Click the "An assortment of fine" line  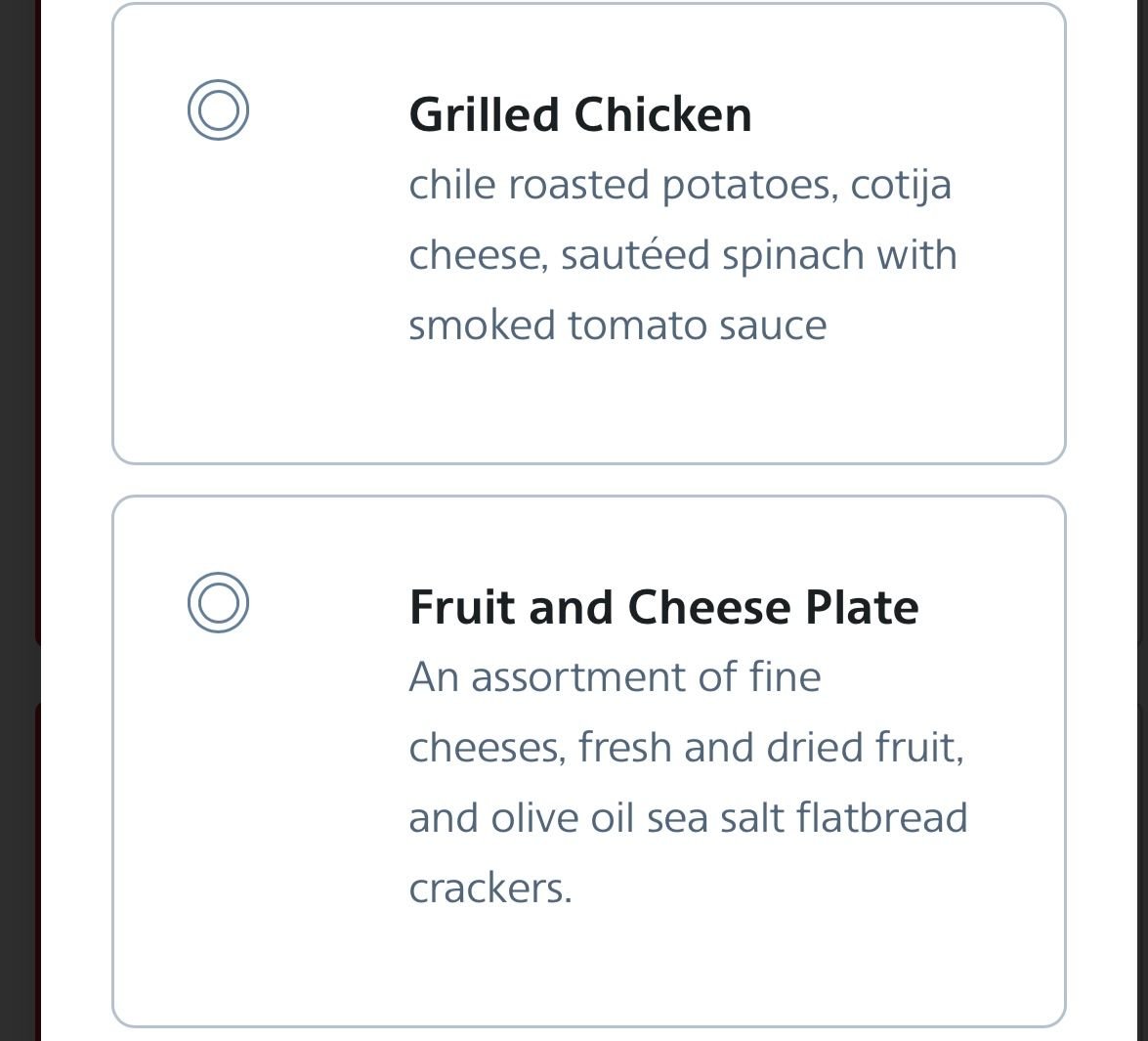click(x=615, y=677)
